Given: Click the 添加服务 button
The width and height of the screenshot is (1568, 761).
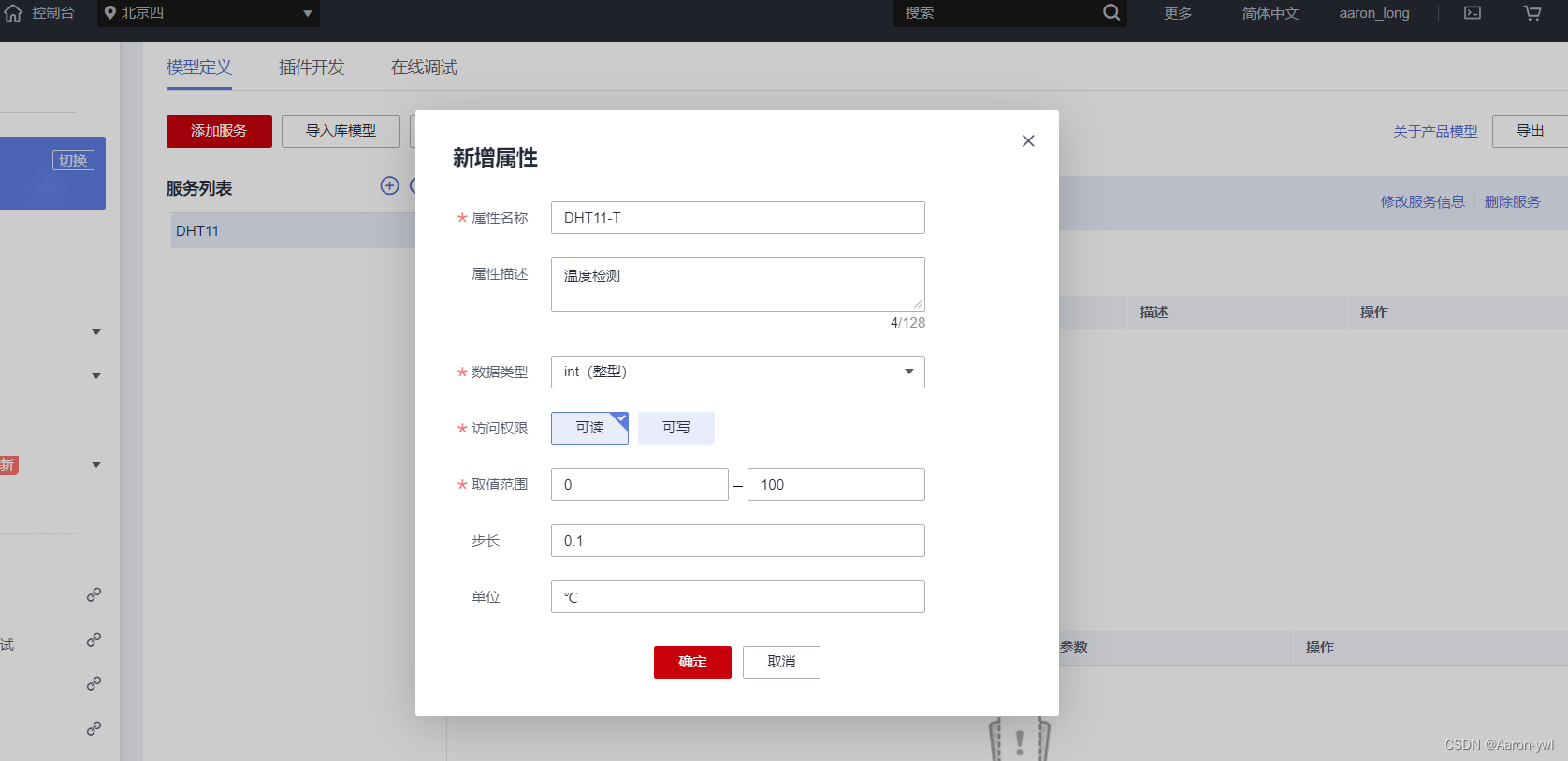Looking at the screenshot, I should [x=219, y=131].
